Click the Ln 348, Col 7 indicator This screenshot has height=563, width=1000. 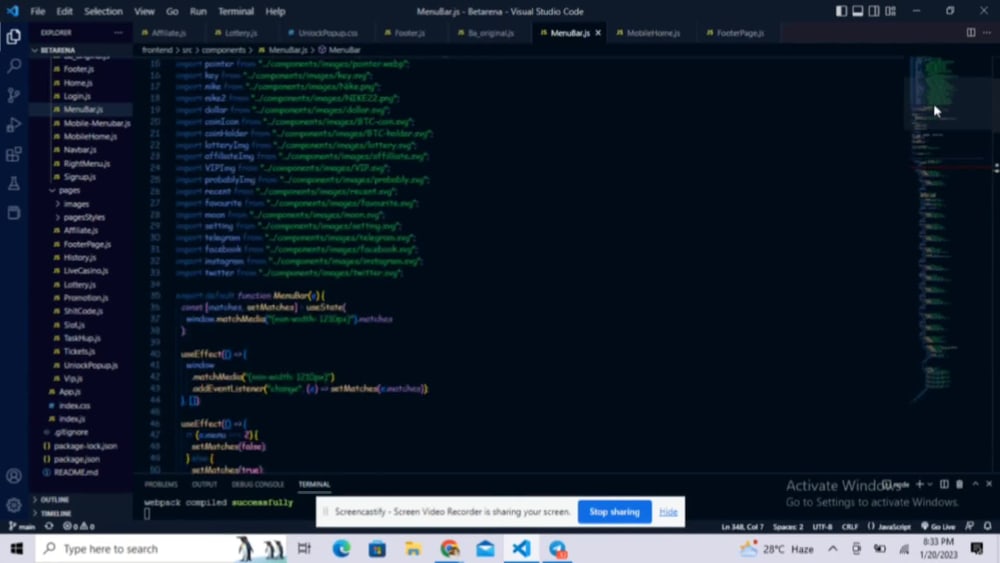point(742,527)
